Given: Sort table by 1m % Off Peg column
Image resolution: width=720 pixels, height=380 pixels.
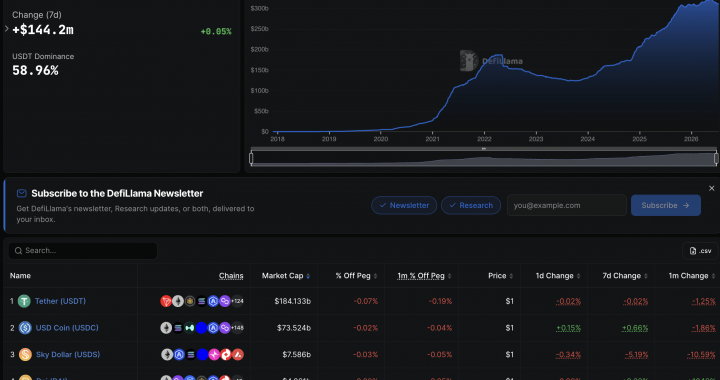Looking at the screenshot, I should tap(424, 276).
